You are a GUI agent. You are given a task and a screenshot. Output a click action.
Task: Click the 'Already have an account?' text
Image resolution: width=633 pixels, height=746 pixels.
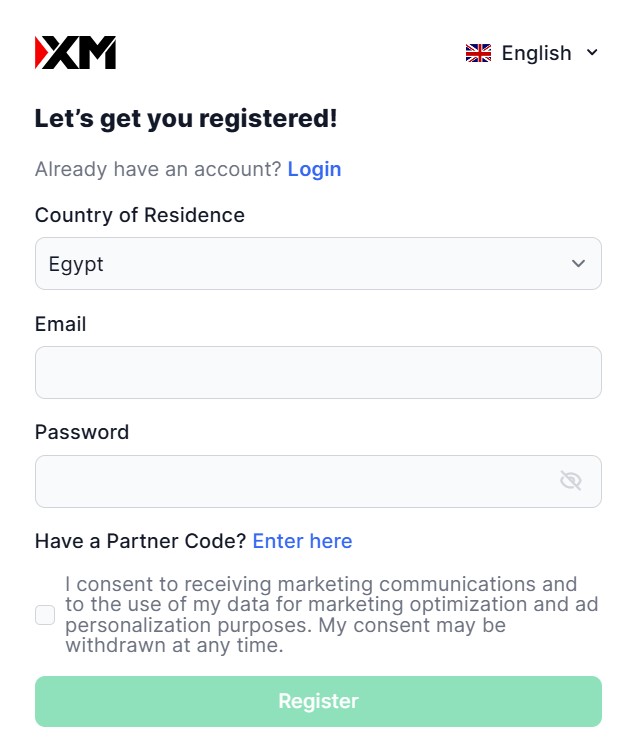point(158,169)
